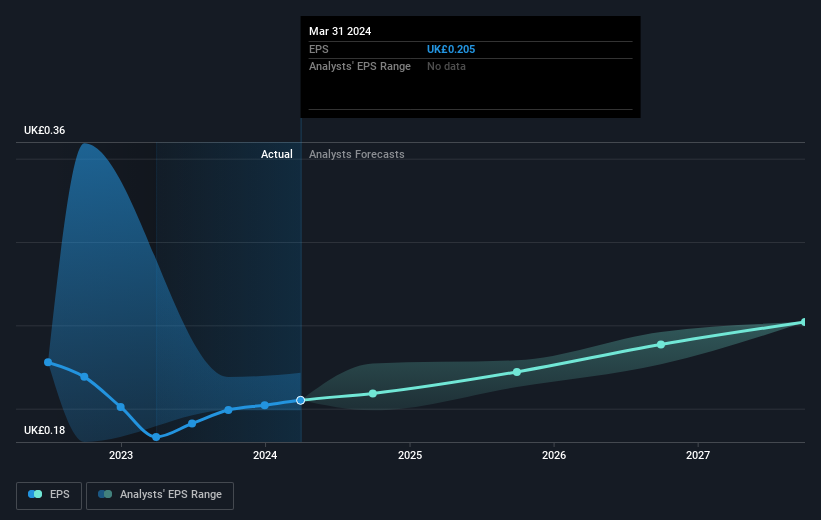Click the EPS data point in late 2023
Screen dimensions: 821x520
coord(228,410)
